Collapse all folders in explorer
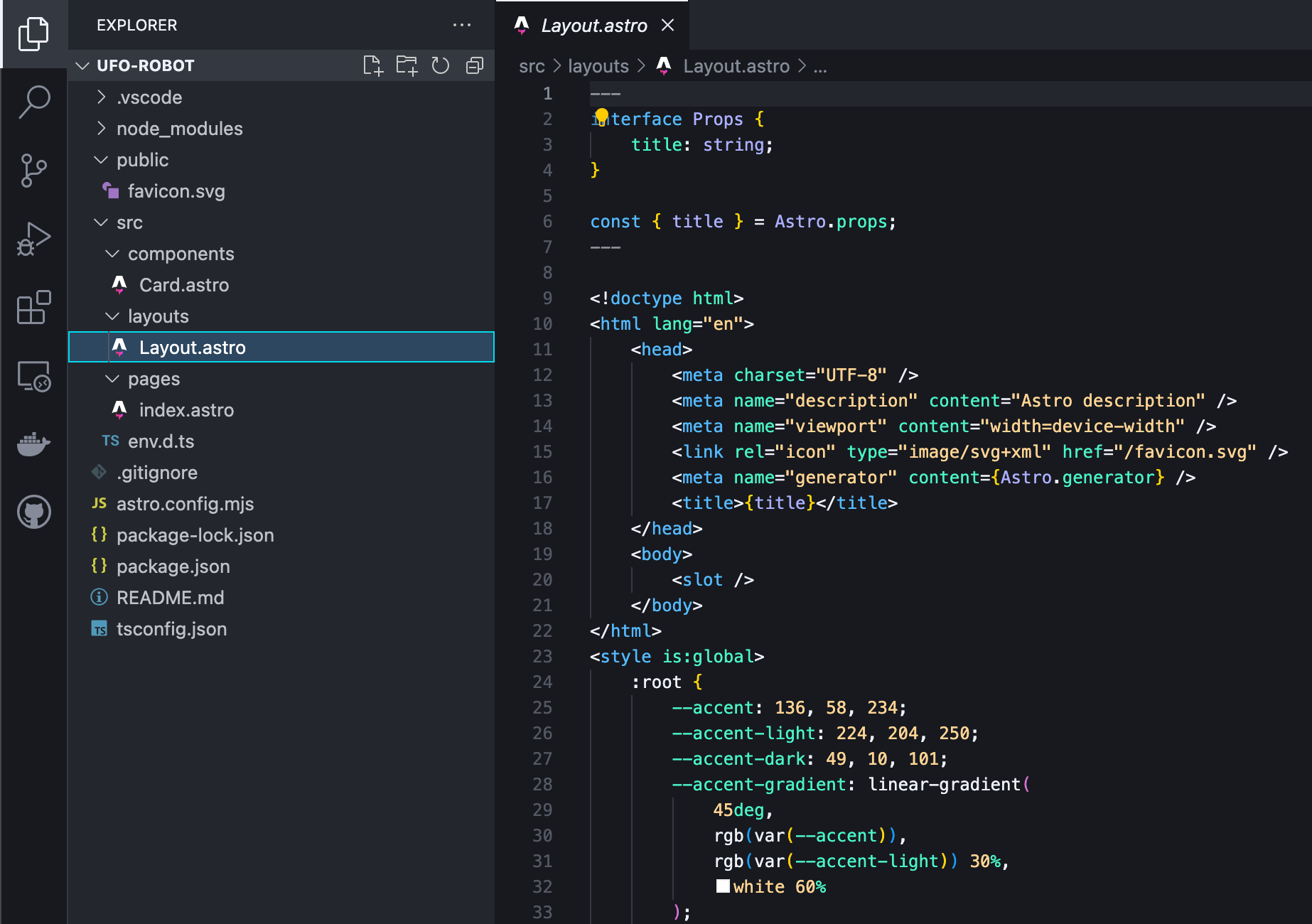 (474, 66)
